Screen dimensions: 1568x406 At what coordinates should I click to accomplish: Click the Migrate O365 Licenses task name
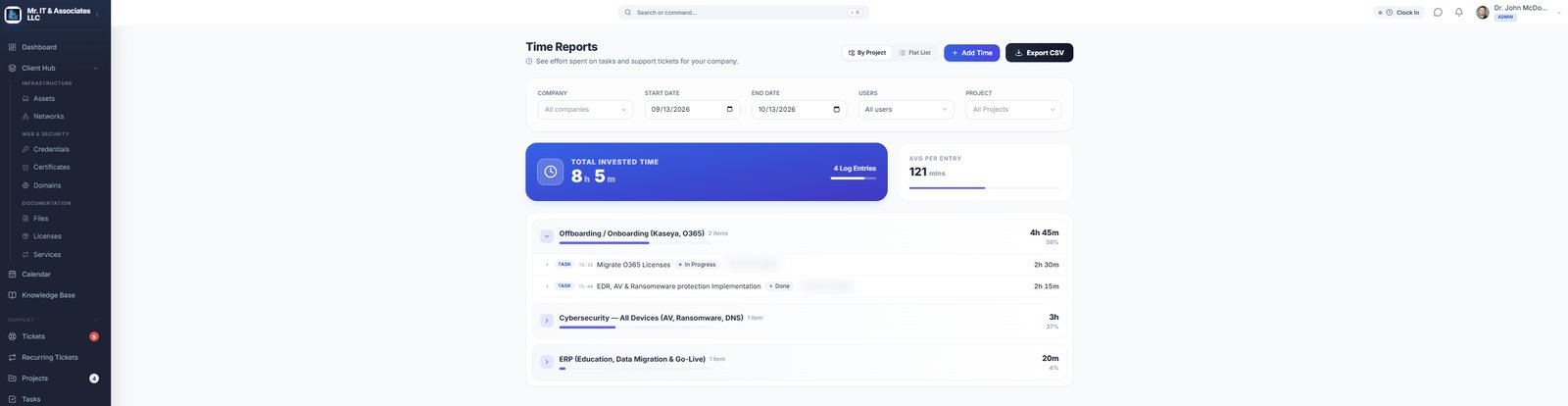(633, 265)
